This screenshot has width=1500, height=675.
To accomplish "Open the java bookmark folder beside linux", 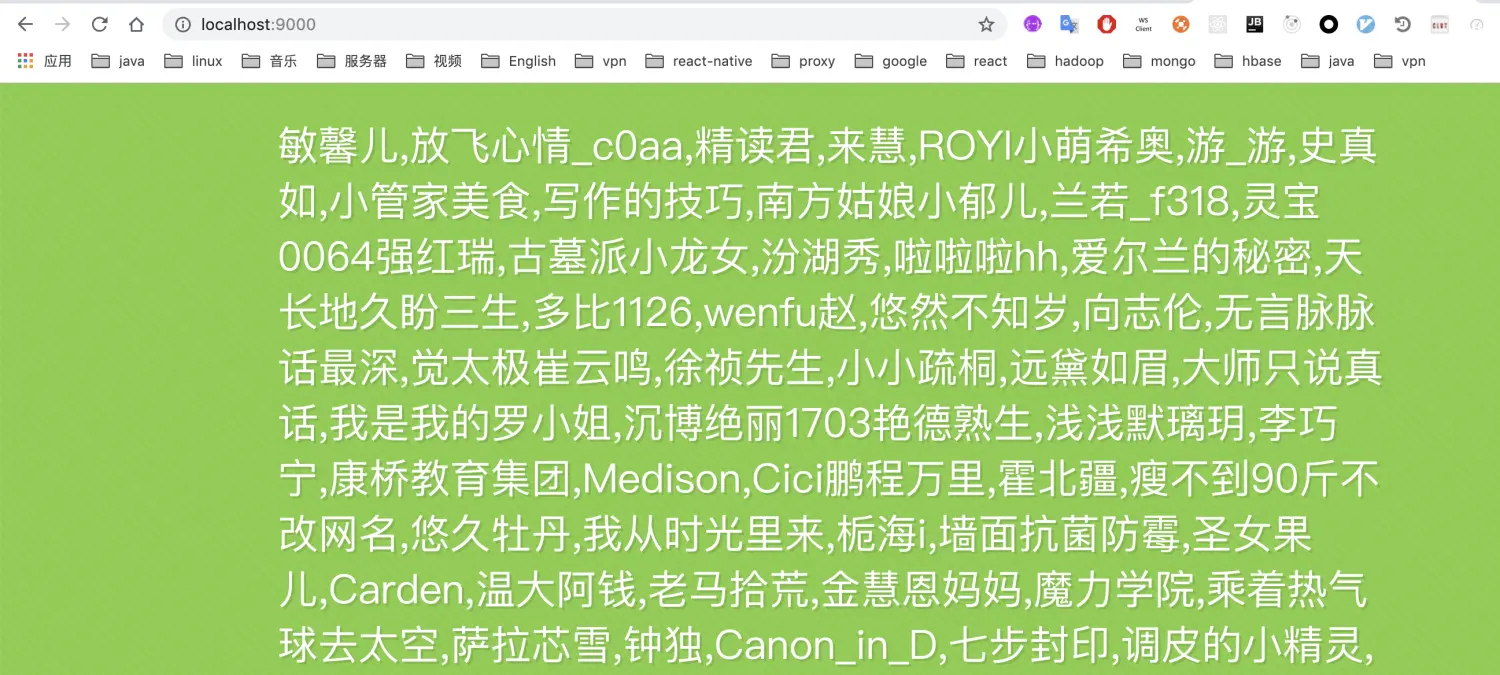I will pos(118,61).
